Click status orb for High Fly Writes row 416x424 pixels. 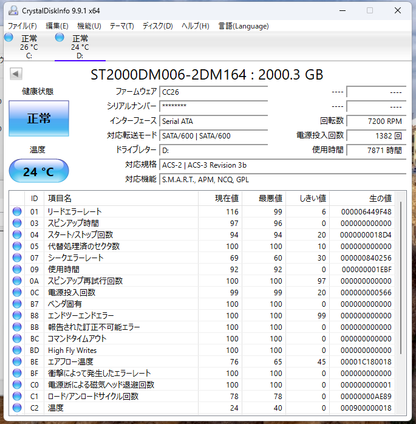[x=17, y=350]
